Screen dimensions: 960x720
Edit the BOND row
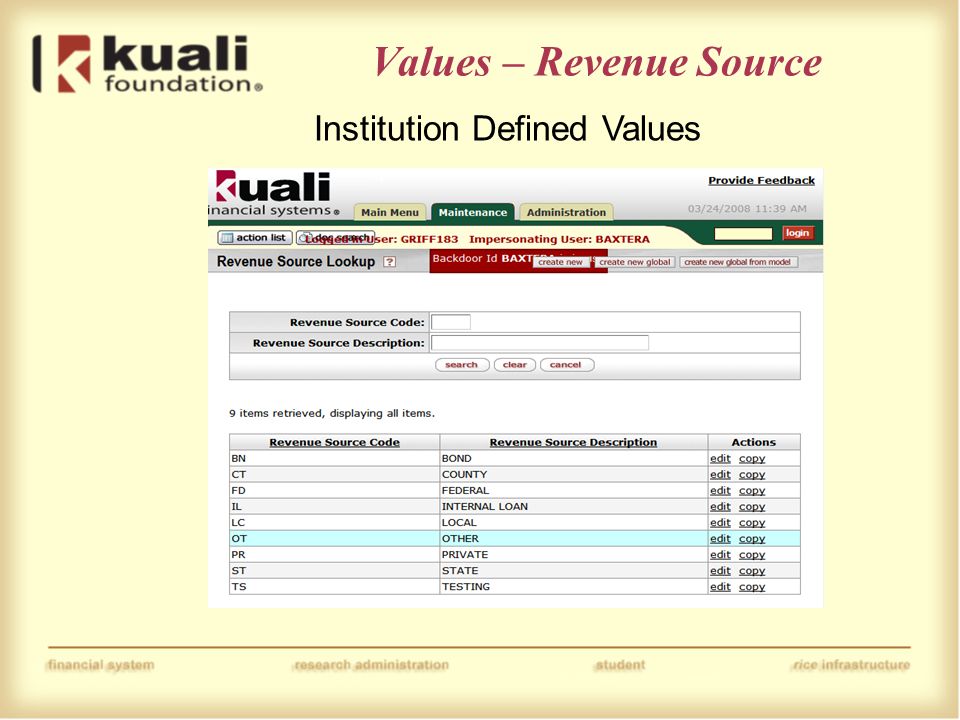(x=720, y=459)
